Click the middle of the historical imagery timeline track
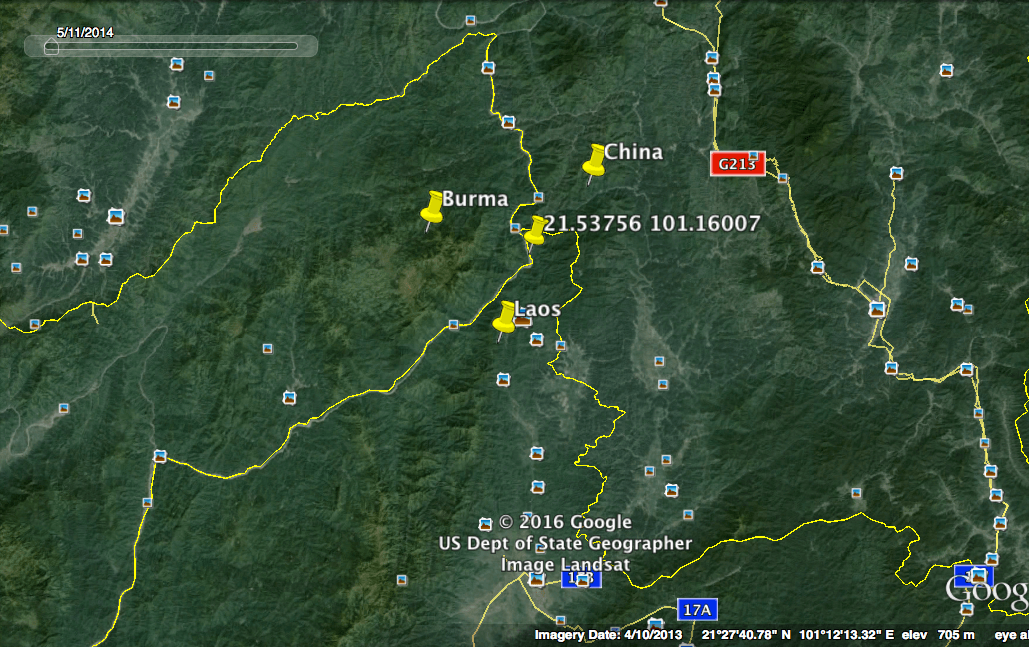The image size is (1029, 647). (172, 46)
